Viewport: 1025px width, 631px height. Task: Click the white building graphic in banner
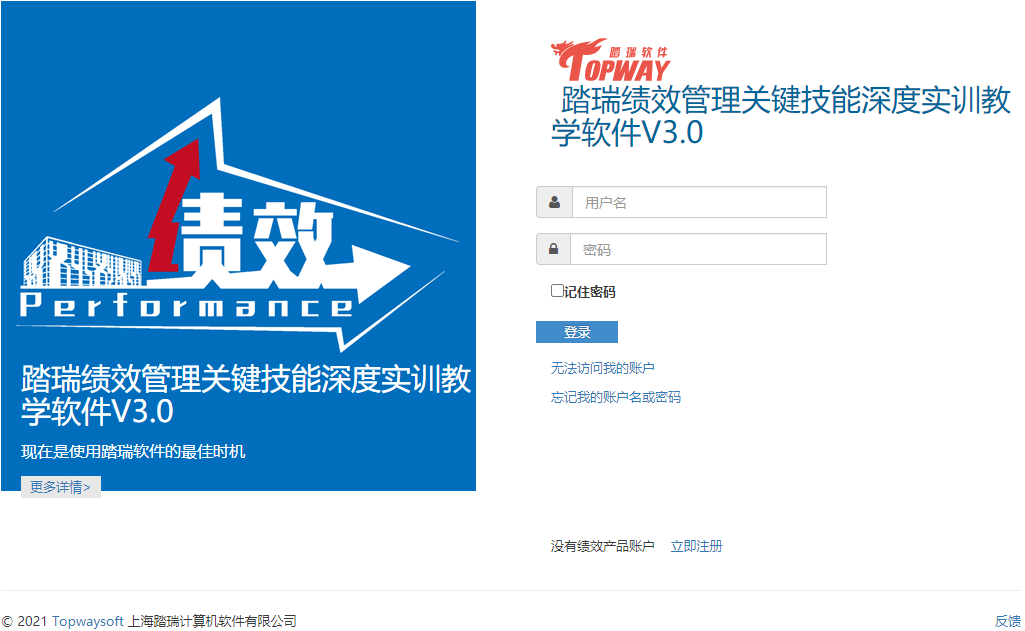point(82,264)
